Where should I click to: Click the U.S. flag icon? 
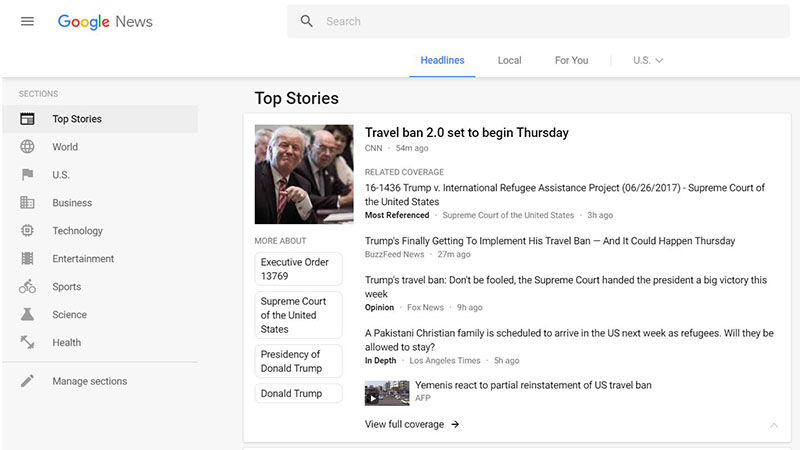point(28,175)
